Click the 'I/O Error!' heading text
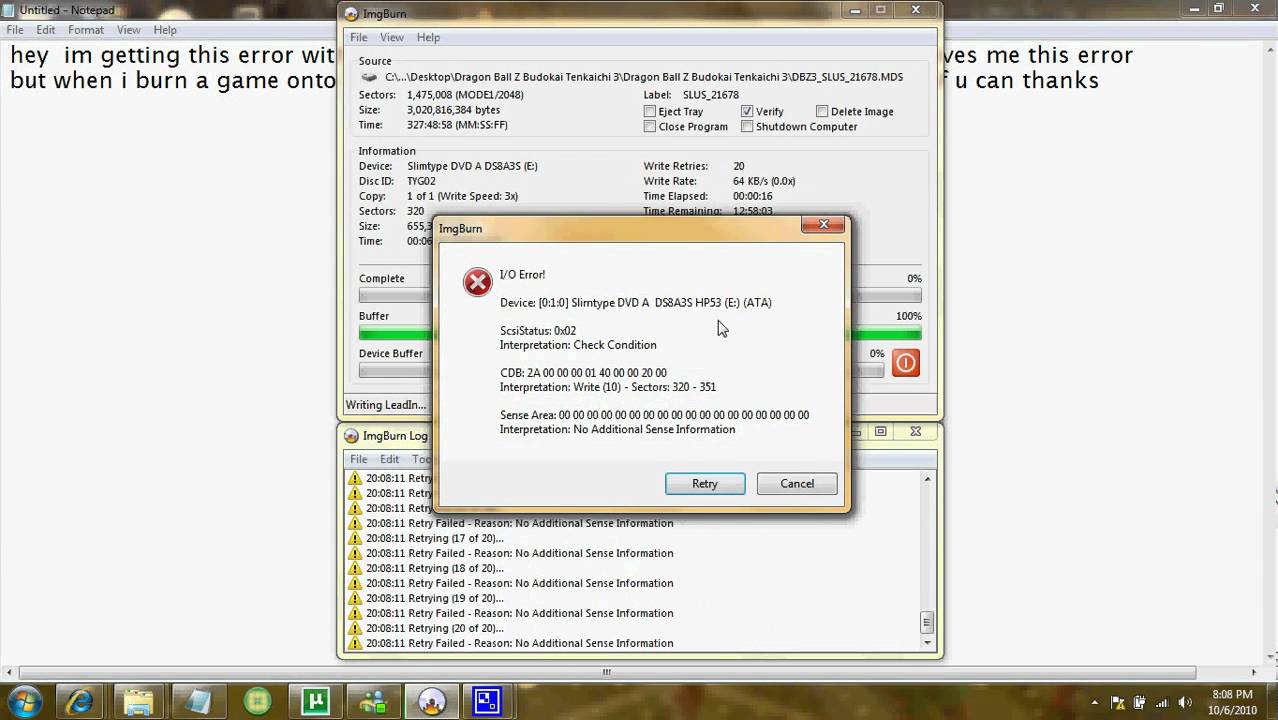 [x=522, y=275]
